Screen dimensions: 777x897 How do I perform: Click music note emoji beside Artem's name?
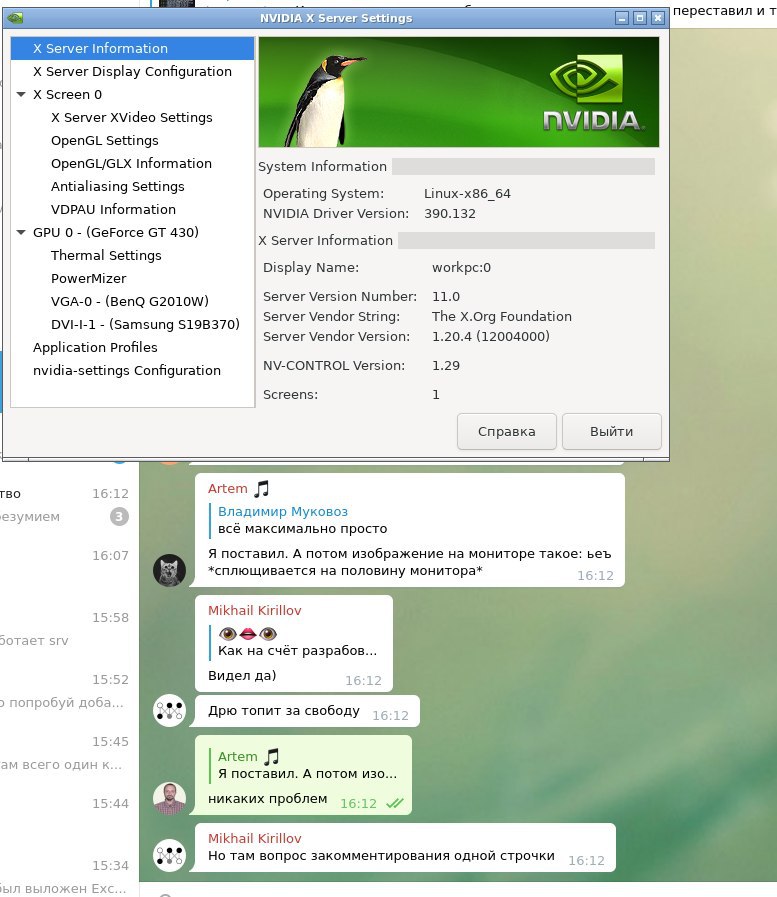click(x=261, y=489)
